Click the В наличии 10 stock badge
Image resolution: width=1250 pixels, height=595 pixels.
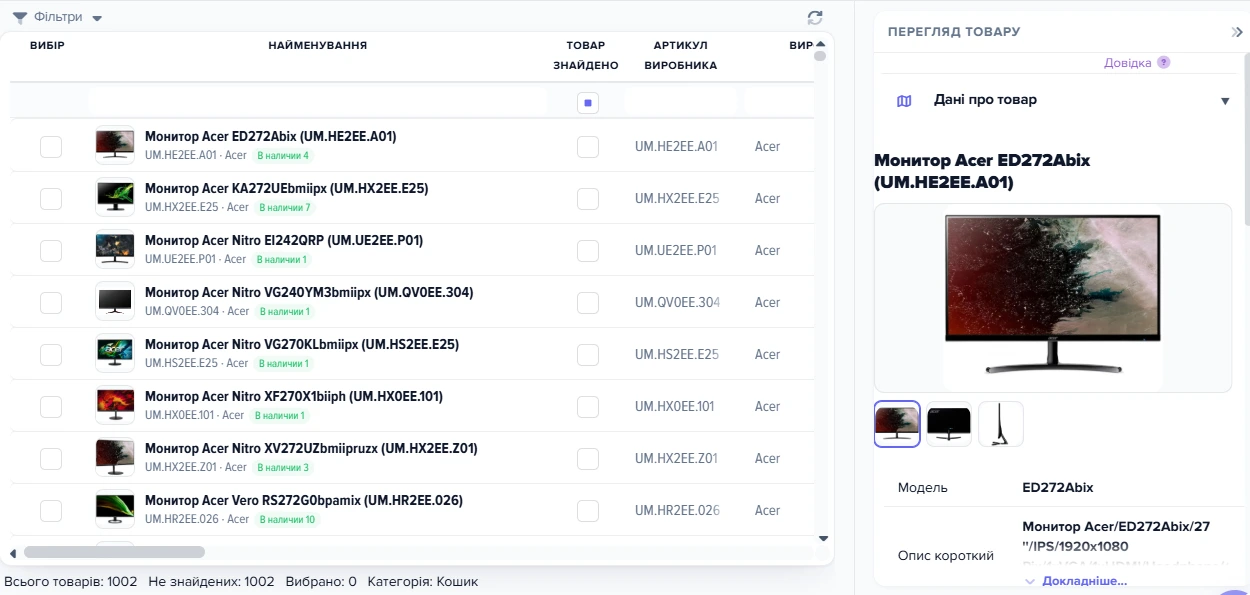(286, 520)
